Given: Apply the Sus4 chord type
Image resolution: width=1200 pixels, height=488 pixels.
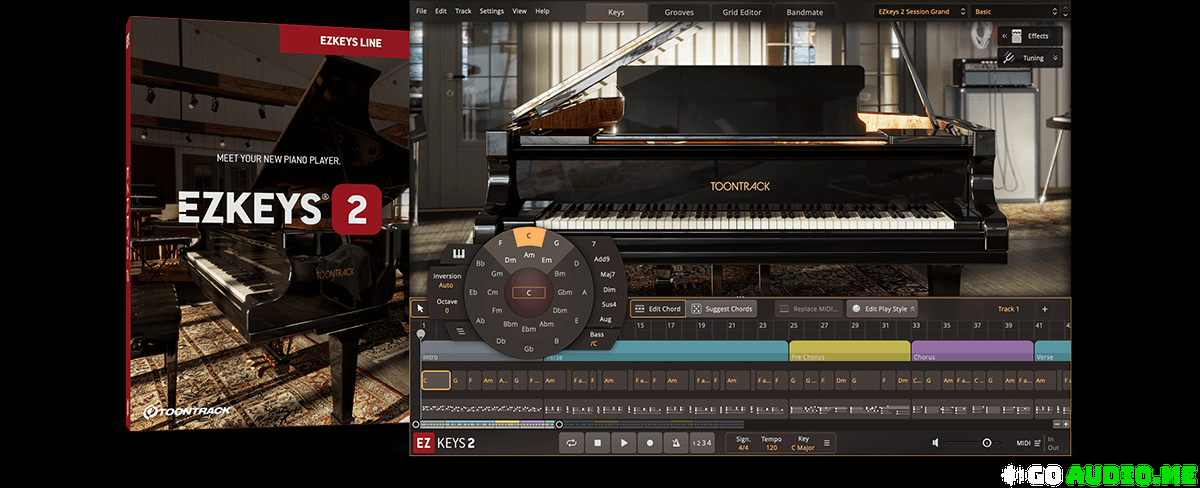Looking at the screenshot, I should pyautogui.click(x=608, y=303).
